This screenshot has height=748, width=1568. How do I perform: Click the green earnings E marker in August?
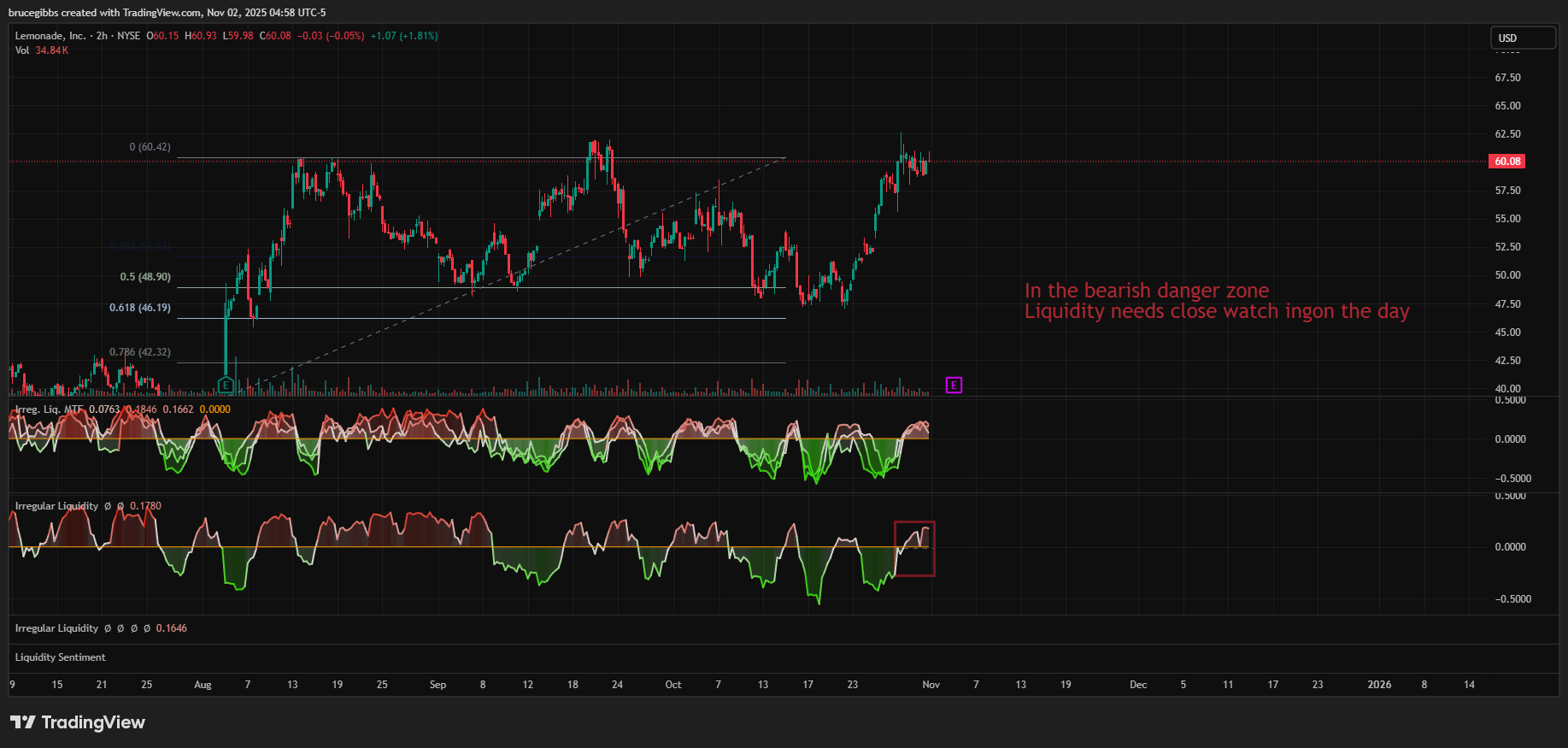click(x=226, y=386)
